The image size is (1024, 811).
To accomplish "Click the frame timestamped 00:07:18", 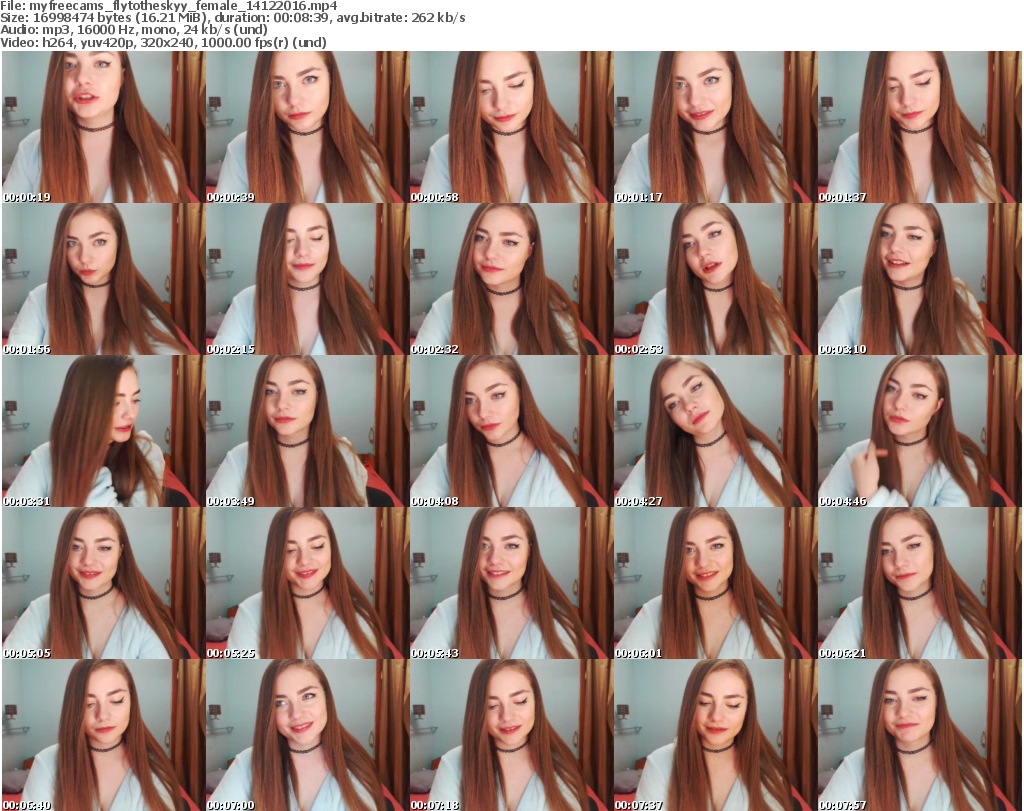I will point(510,735).
